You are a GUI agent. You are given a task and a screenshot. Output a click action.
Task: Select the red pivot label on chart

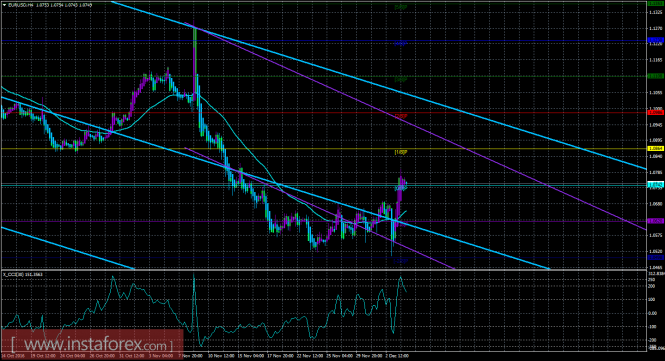tap(401, 115)
